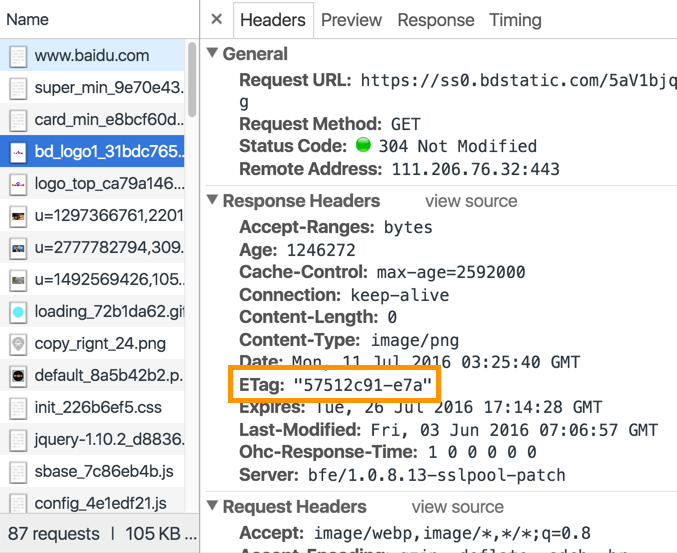
Task: Click the www.baidu.com document icon
Action: (x=18, y=56)
